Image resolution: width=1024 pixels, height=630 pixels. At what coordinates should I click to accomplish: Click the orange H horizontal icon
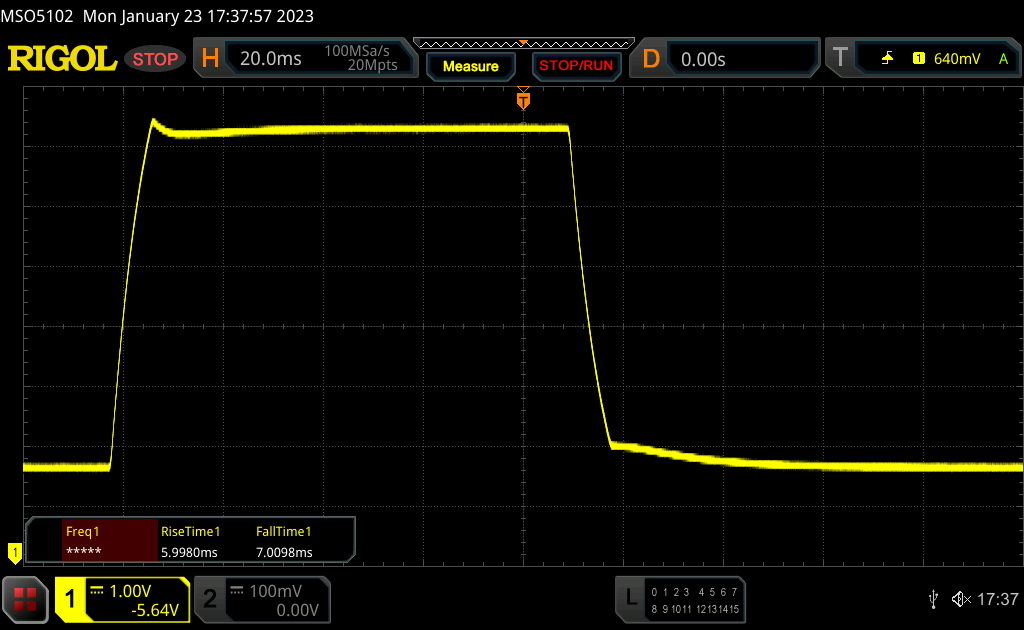pyautogui.click(x=210, y=59)
